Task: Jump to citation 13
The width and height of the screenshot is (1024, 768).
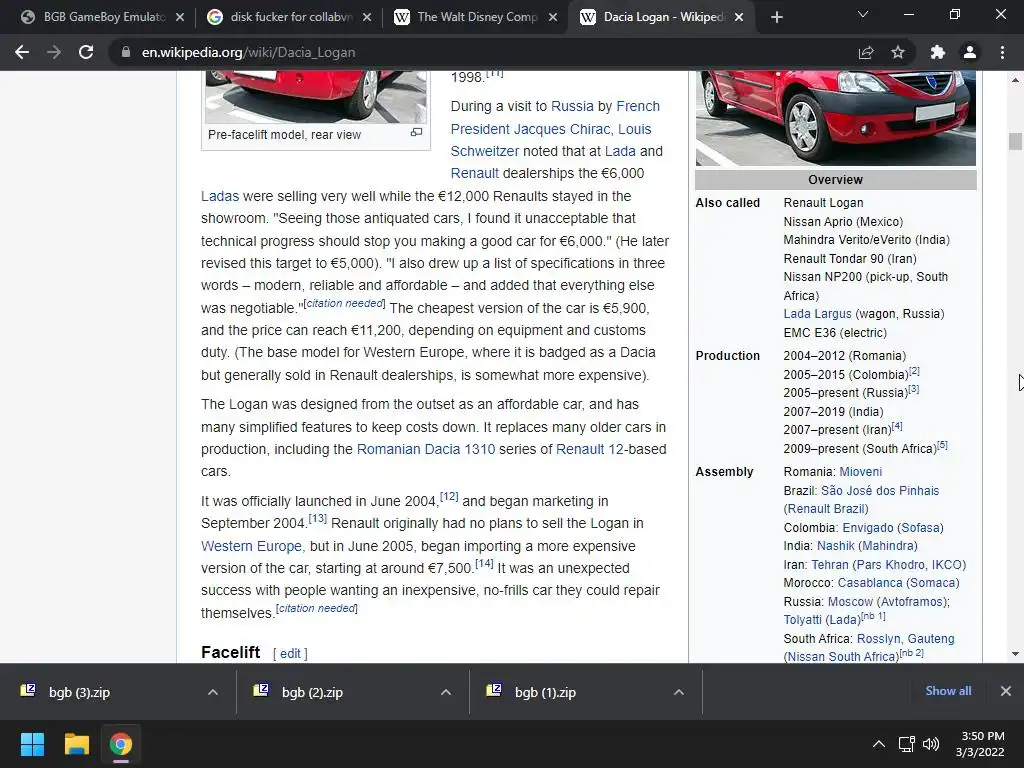Action: point(318,519)
